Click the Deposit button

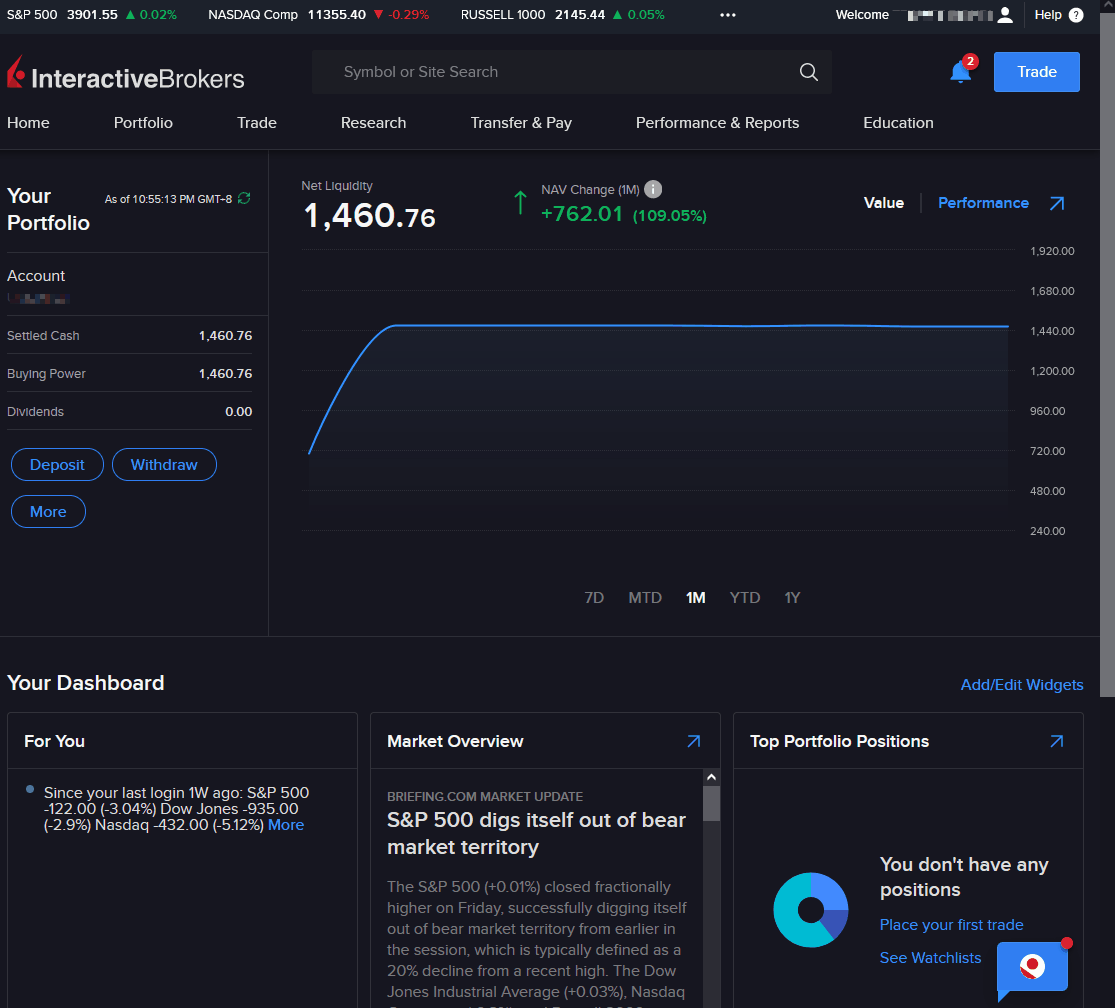(x=57, y=464)
